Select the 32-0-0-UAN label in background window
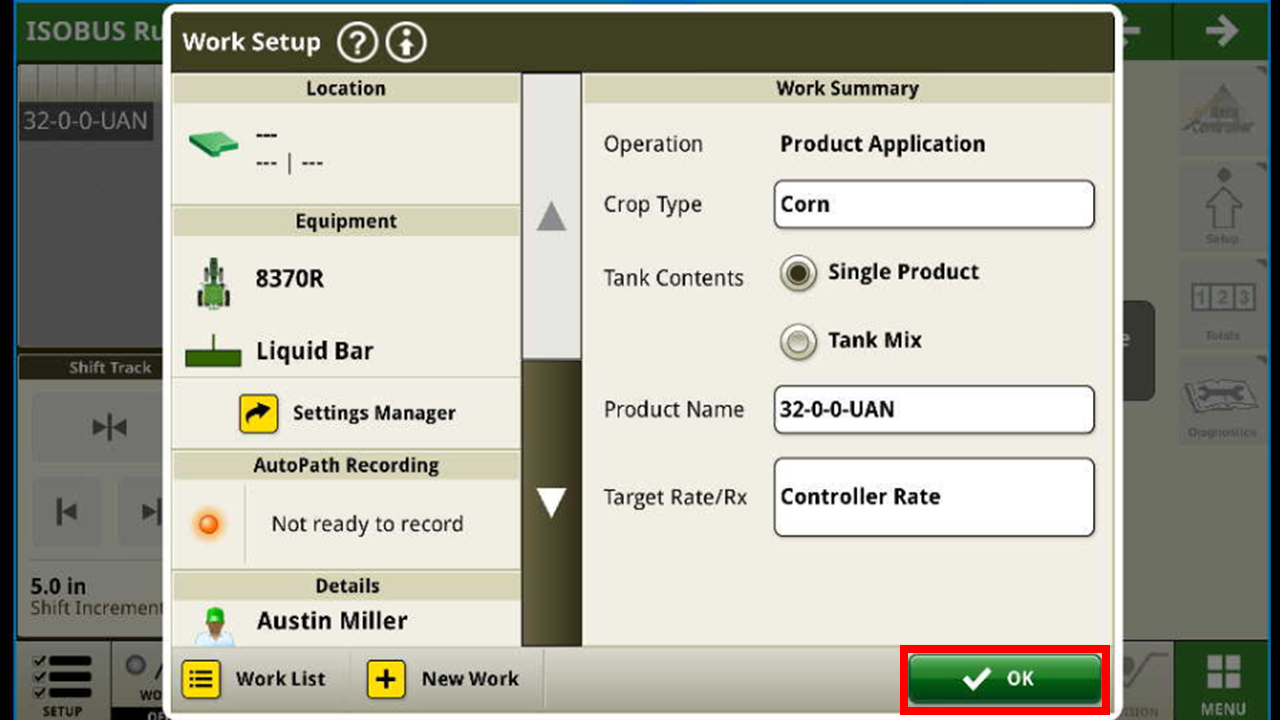This screenshot has height=720, width=1280. click(x=86, y=121)
